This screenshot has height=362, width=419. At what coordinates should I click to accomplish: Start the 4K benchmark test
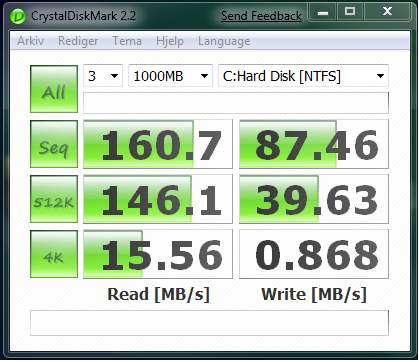click(x=54, y=254)
